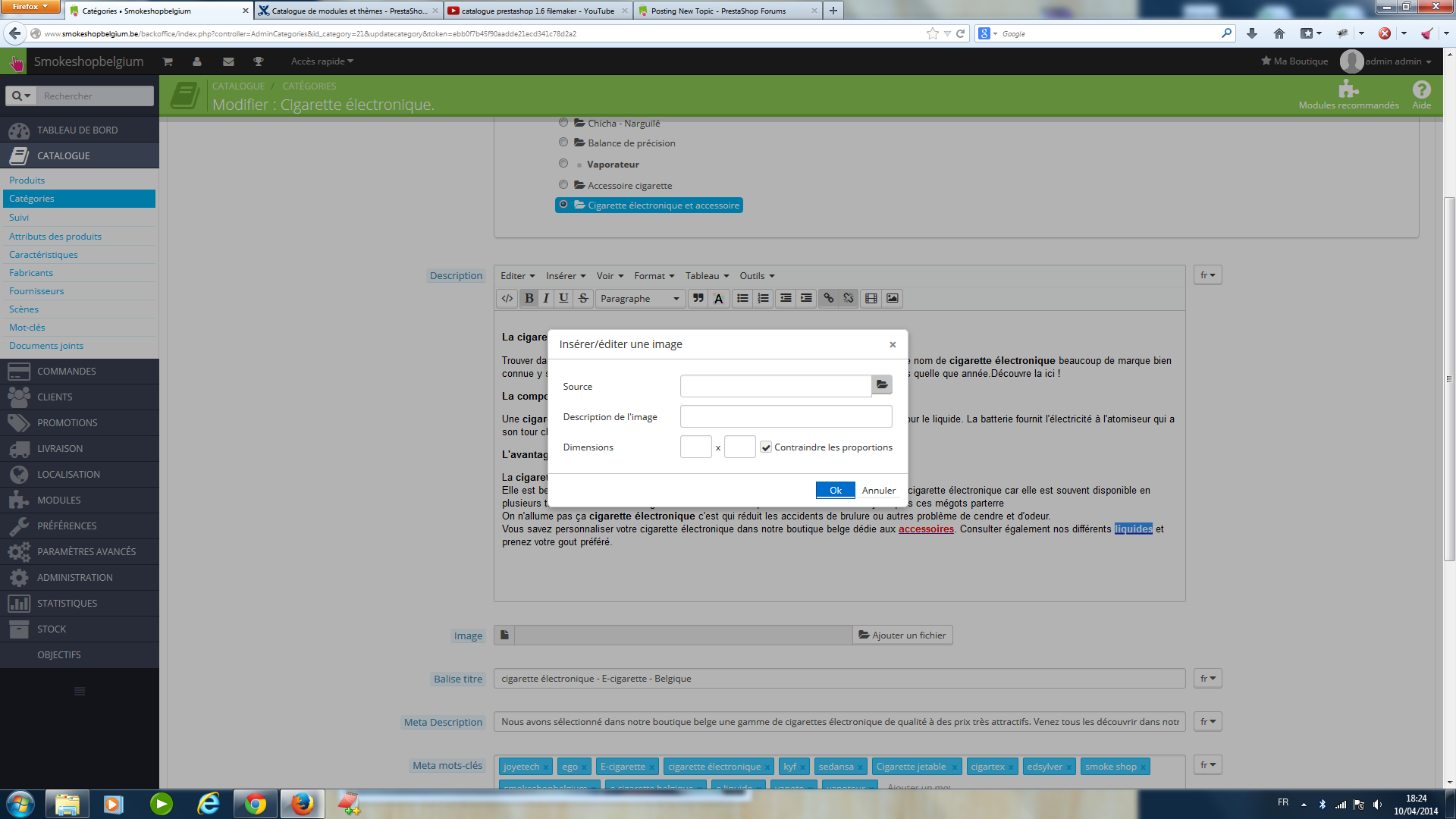This screenshot has width=1456, height=819.
Task: Open the Paragraphe format dropdown
Action: click(639, 299)
